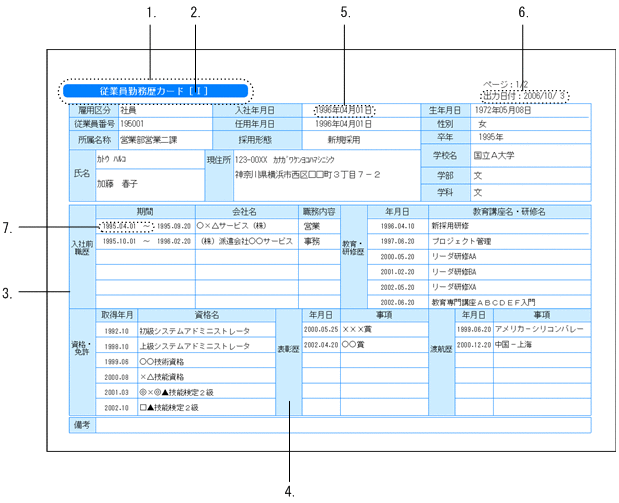Select the 女 gender value

tap(482, 124)
